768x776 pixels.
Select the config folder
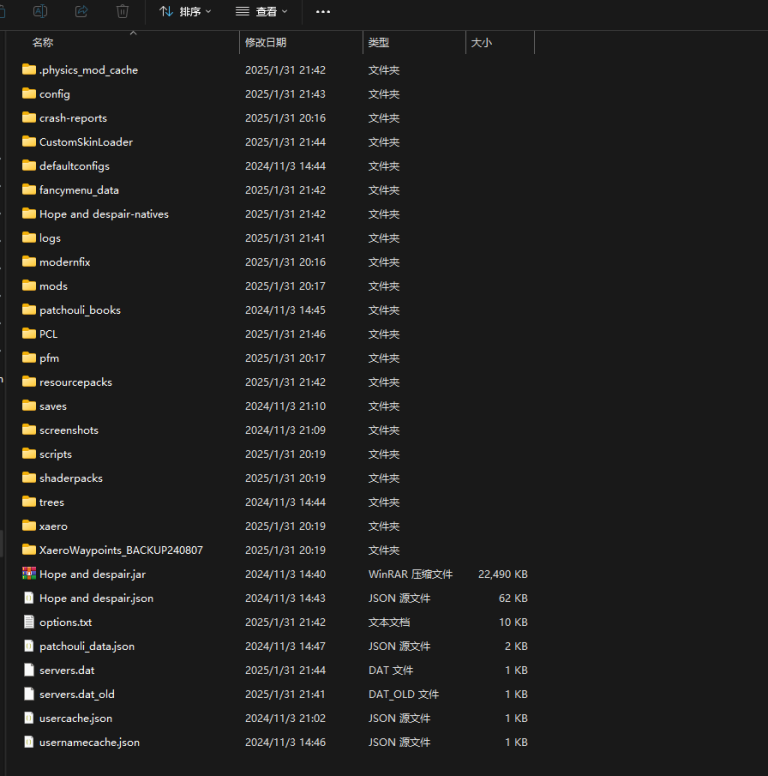click(54, 94)
